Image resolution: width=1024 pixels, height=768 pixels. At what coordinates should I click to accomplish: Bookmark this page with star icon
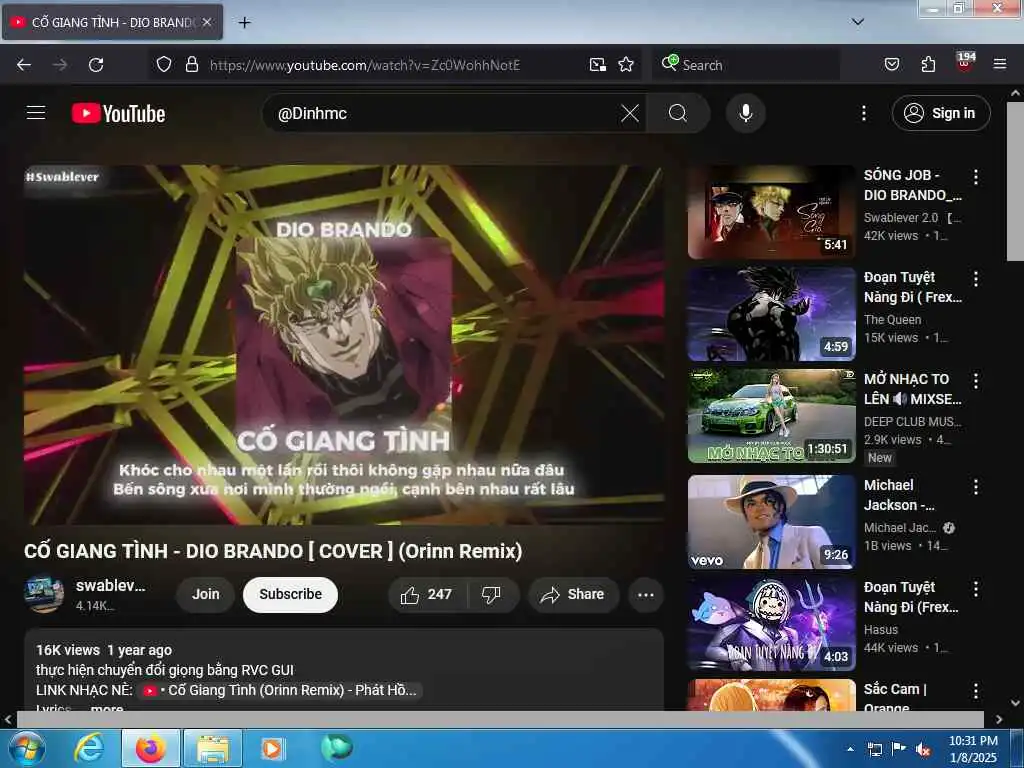pyautogui.click(x=626, y=64)
